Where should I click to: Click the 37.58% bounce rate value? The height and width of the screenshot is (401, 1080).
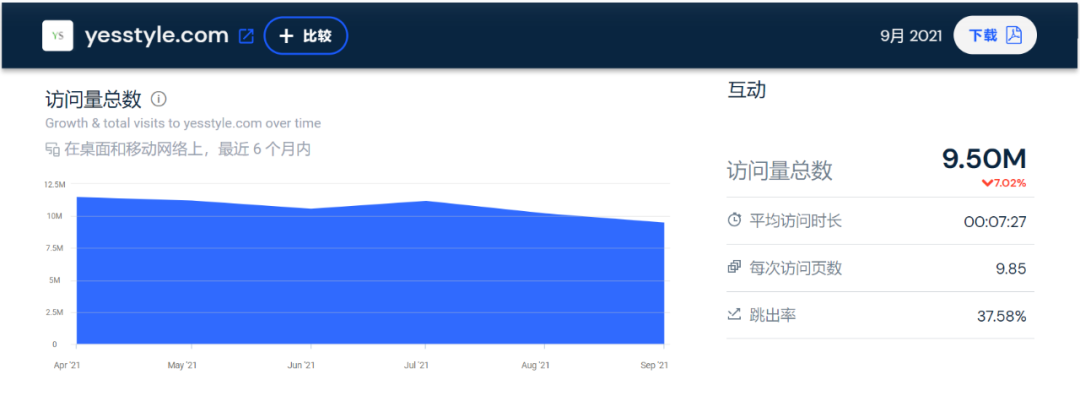coord(1001,316)
